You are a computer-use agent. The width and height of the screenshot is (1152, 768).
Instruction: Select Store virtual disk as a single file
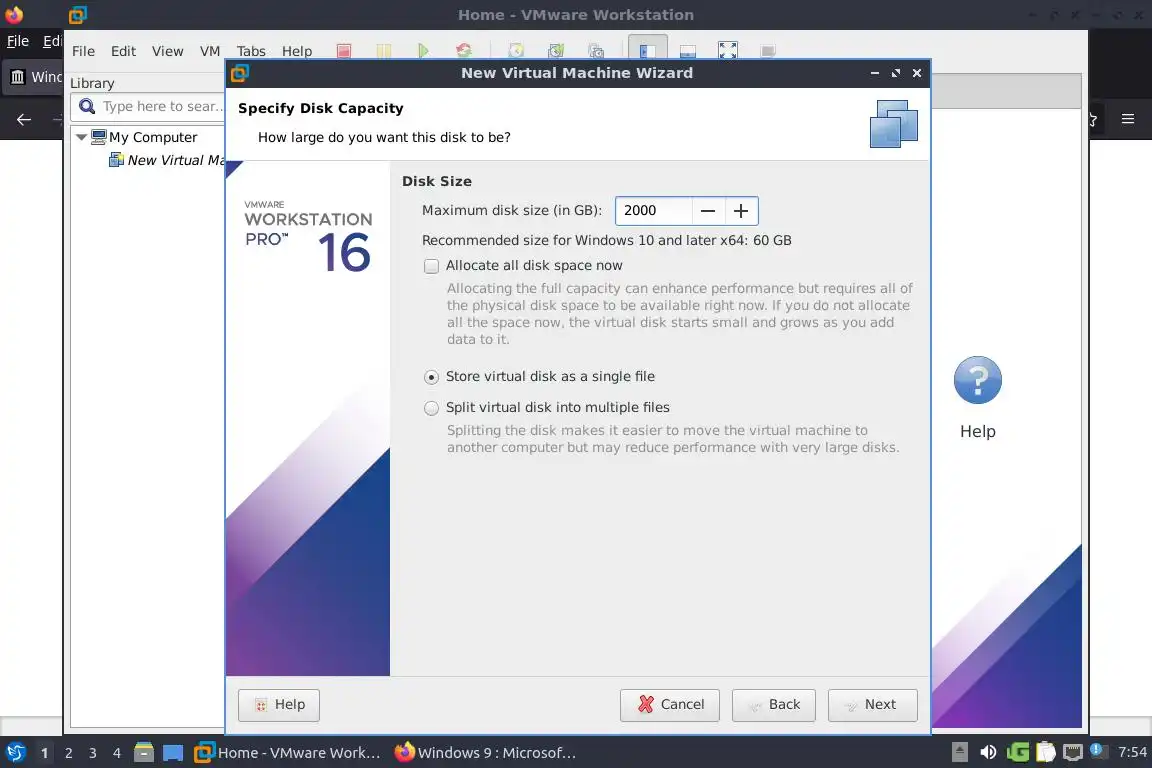[x=431, y=377]
